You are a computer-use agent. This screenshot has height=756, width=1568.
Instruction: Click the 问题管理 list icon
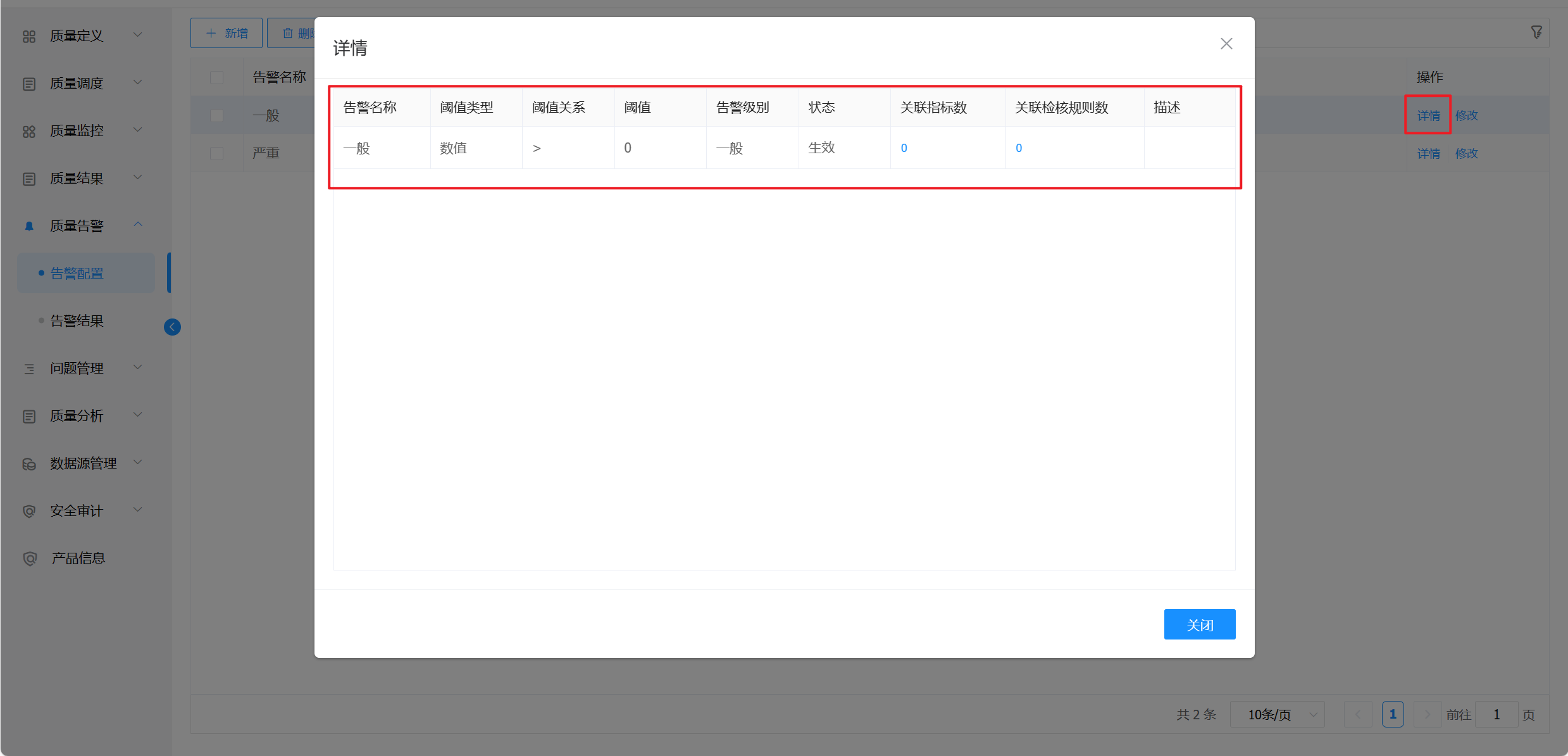(29, 369)
